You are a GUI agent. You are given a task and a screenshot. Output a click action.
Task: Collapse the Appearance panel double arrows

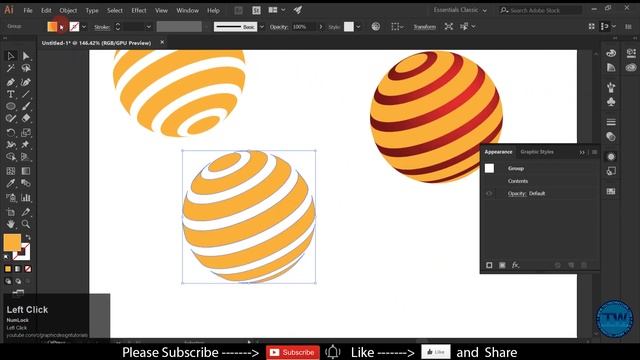coord(582,152)
